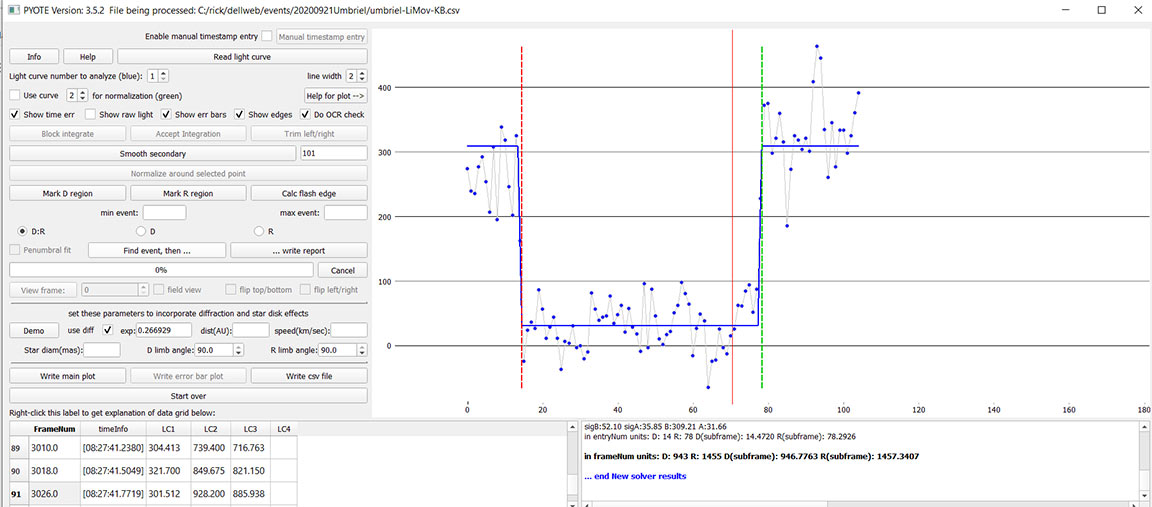The width and height of the screenshot is (1152, 507).
Task: Toggle Show err bars checkbox
Action: click(x=165, y=115)
